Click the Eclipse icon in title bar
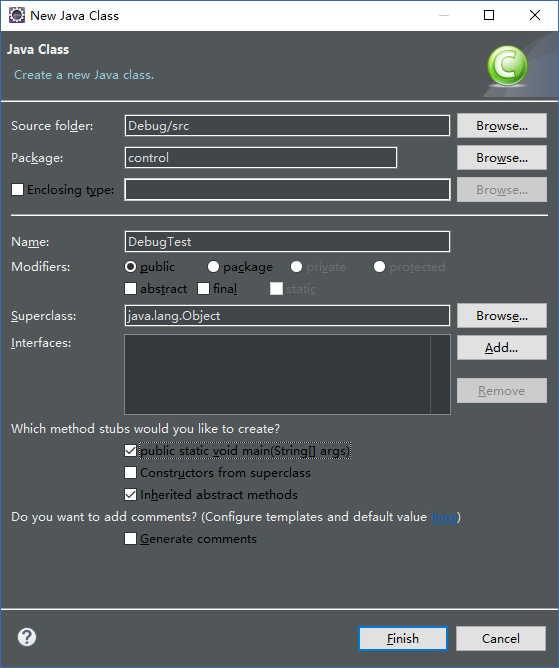 pyautogui.click(x=17, y=15)
